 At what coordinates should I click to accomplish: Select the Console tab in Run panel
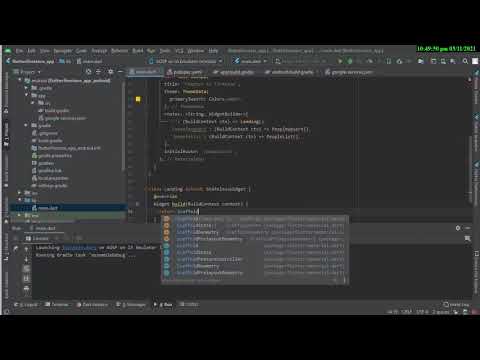37,238
